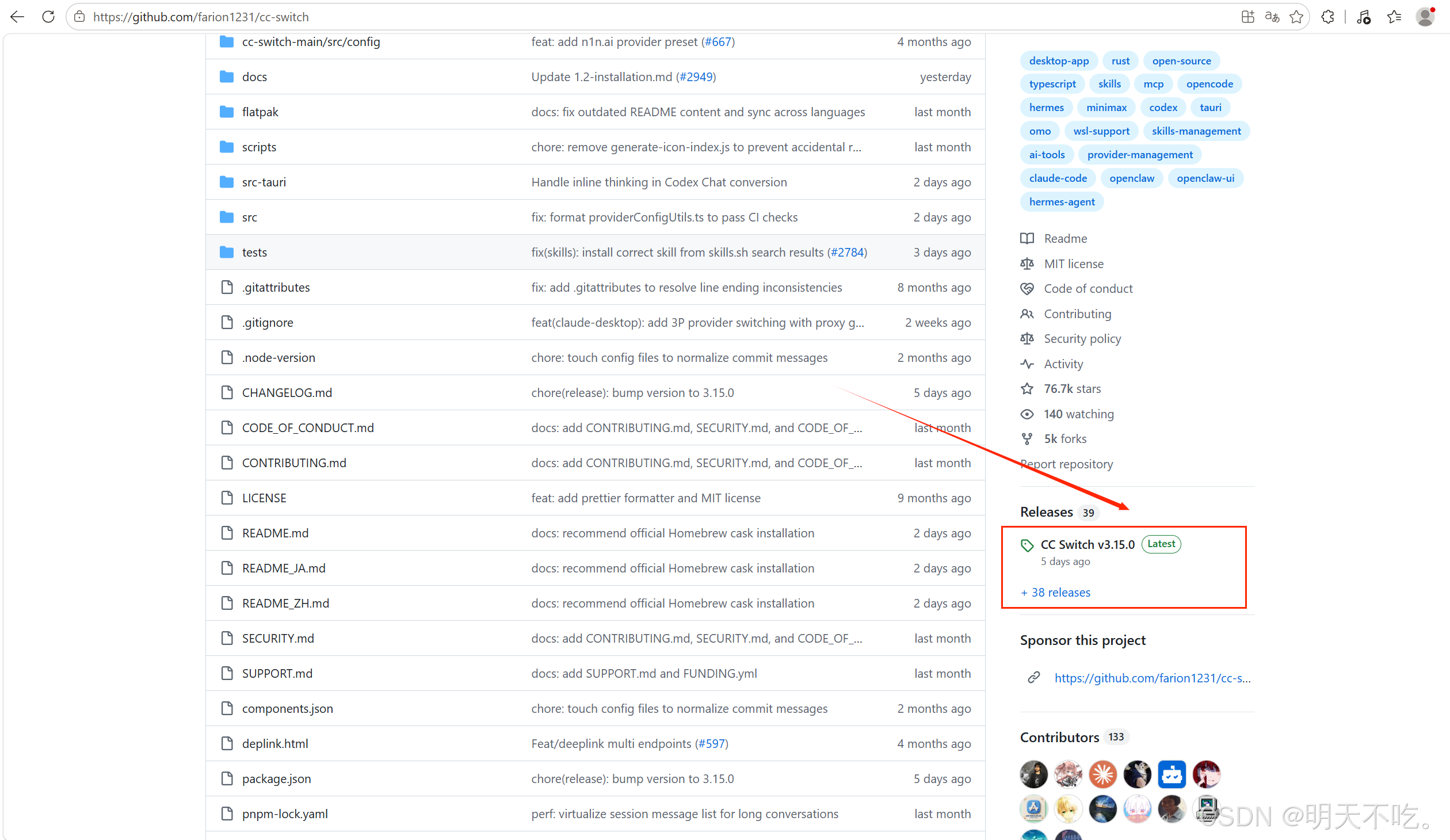Open pull request #597 link
1450x840 pixels.
point(712,744)
